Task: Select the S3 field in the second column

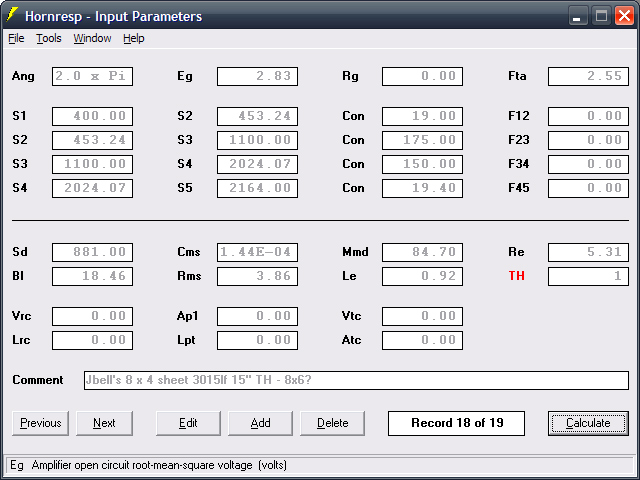Action: coord(258,140)
